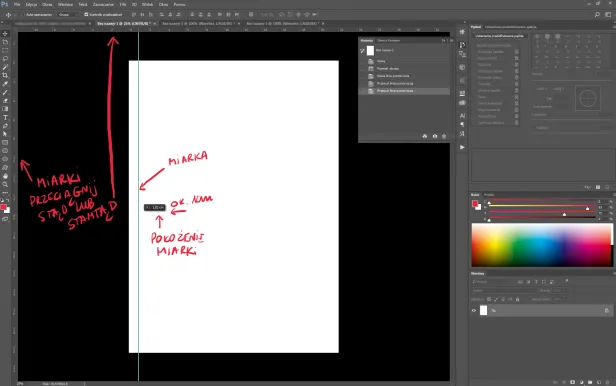Click the yellow (Y) slider in Color panel
This screenshot has height=386, width=616.
(x=542, y=211)
